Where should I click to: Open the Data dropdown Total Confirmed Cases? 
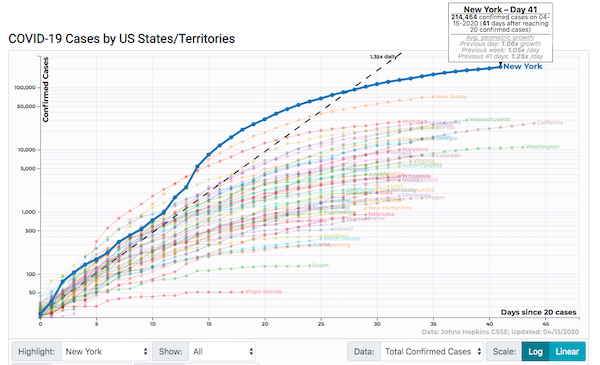point(432,351)
